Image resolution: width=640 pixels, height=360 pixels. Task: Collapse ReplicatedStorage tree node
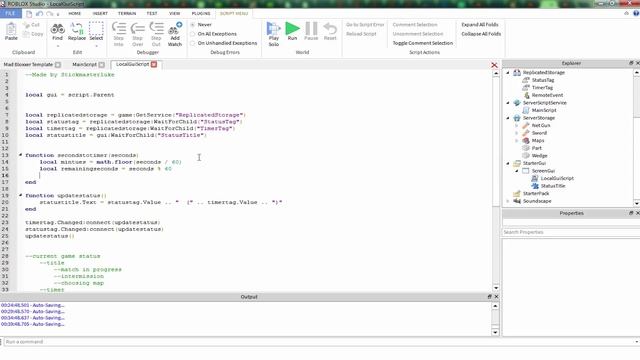click(508, 73)
